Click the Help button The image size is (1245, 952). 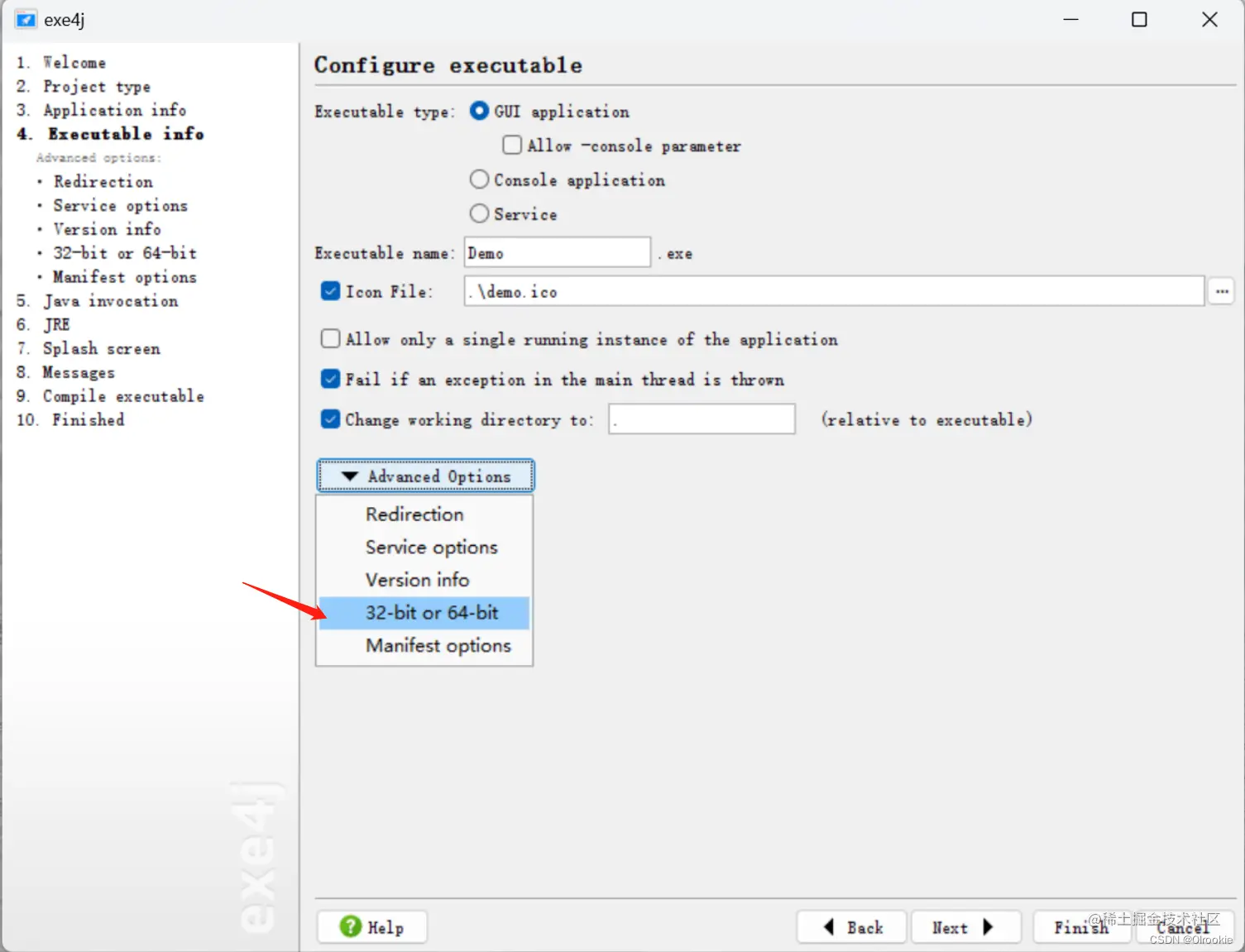click(x=372, y=927)
